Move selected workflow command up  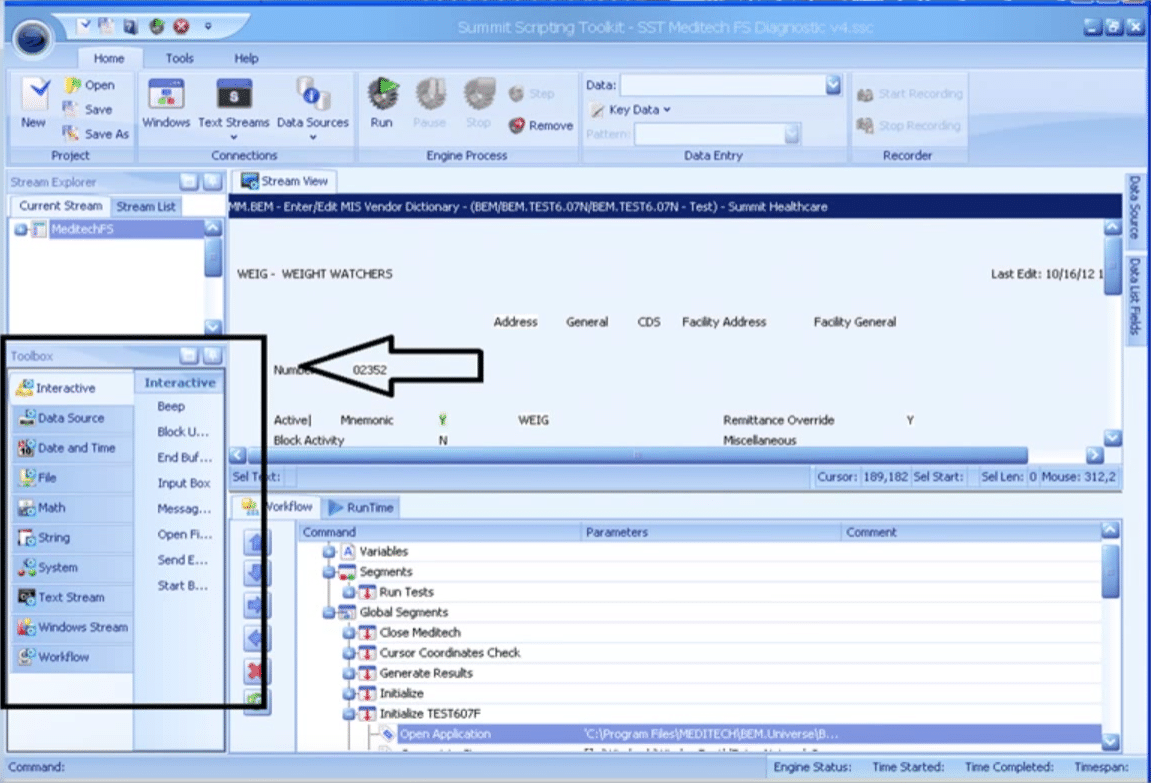point(256,542)
